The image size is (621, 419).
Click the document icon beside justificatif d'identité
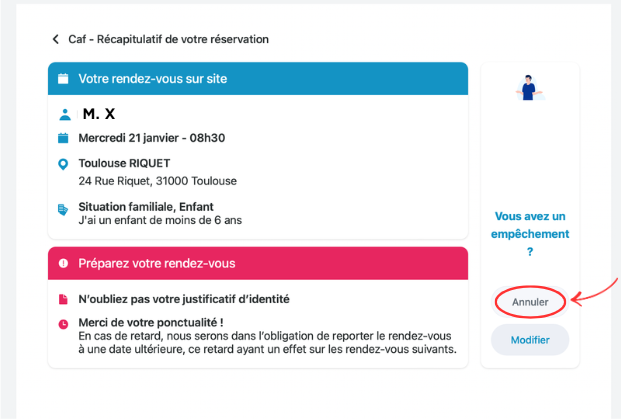[63, 299]
